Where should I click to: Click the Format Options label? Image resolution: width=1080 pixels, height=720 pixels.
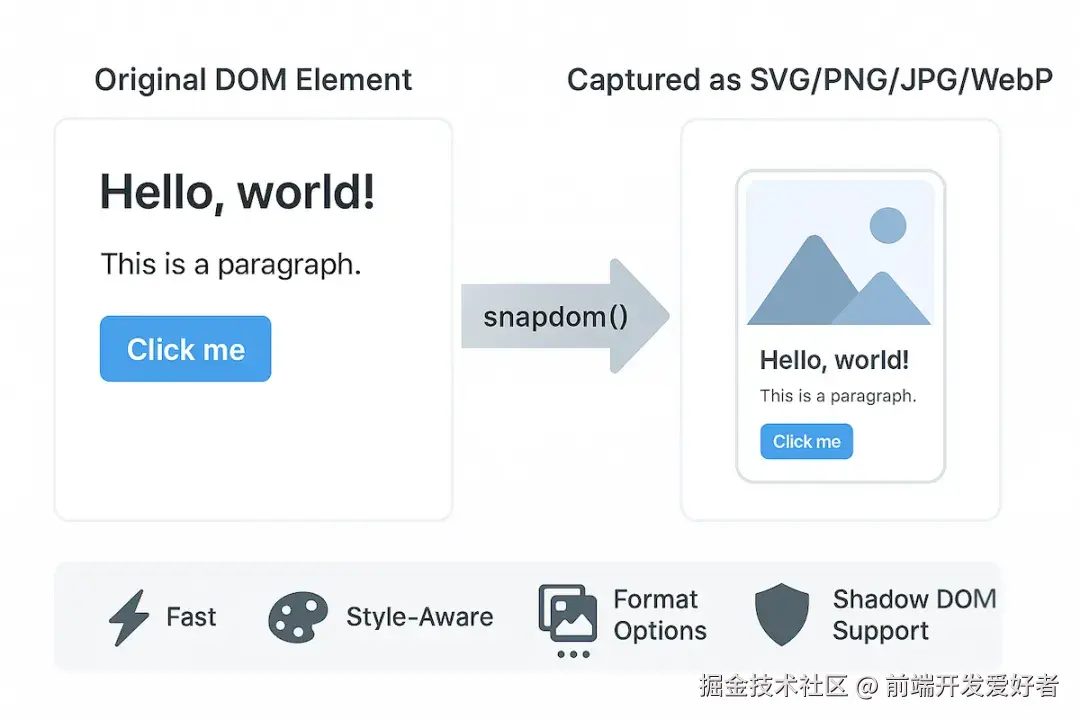click(x=660, y=615)
